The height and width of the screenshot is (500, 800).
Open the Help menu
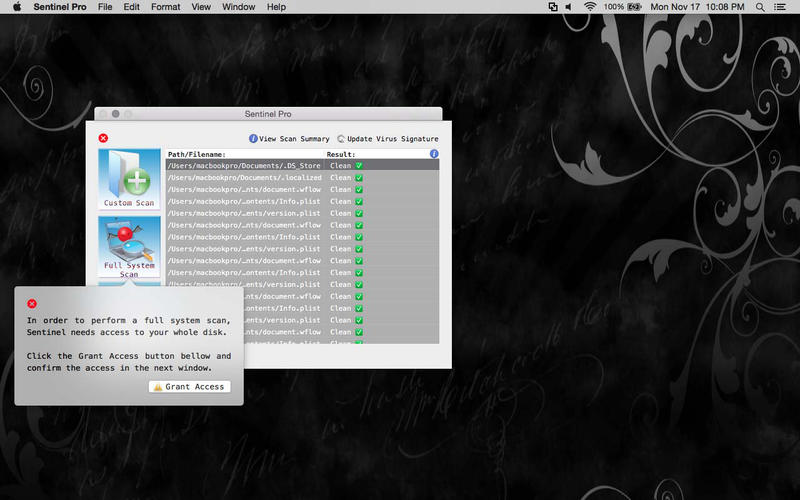click(276, 7)
